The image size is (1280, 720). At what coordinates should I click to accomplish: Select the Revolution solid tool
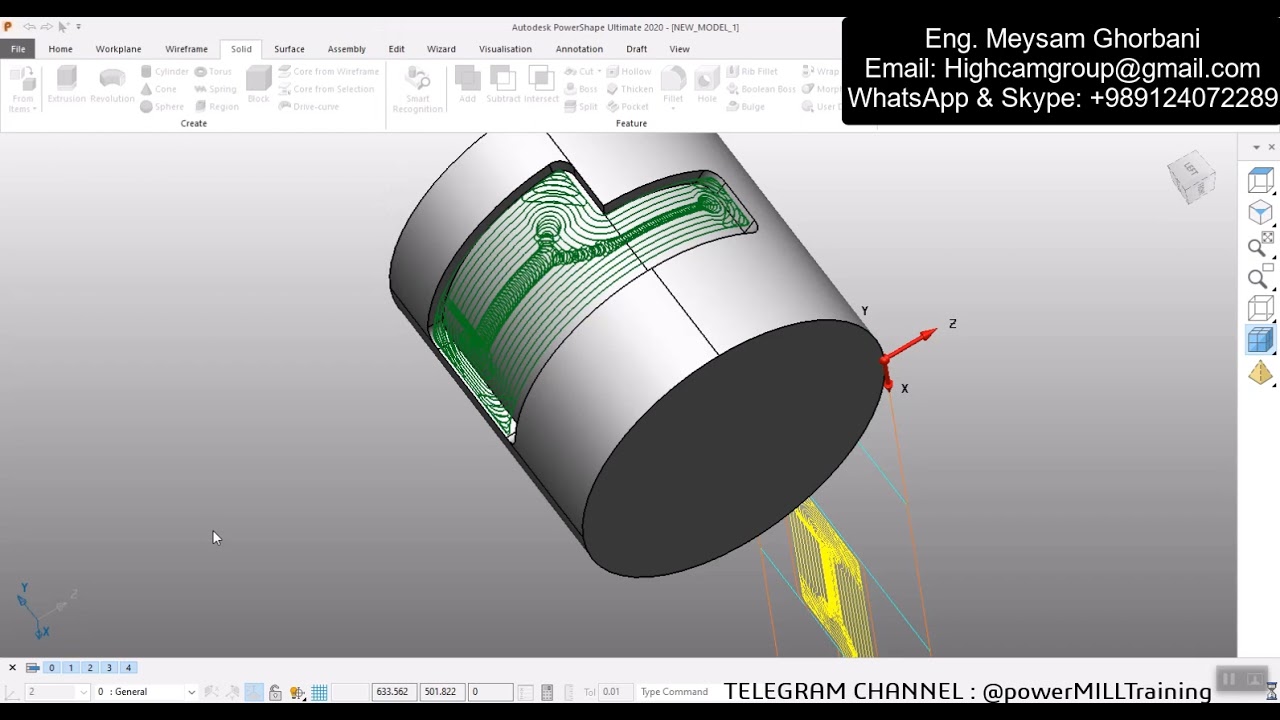coord(112,85)
